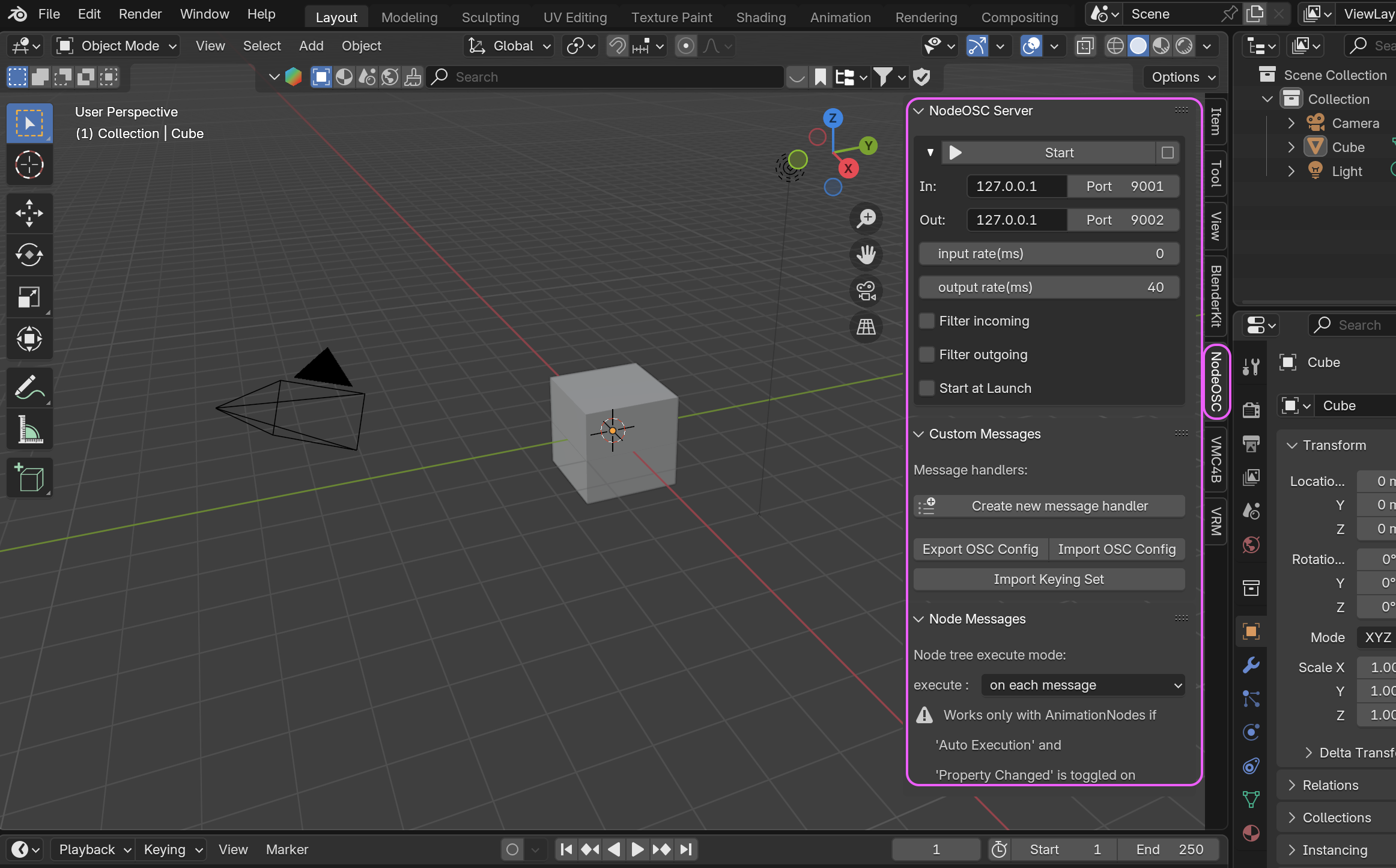
Task: Select the Measure tool
Action: coord(29,429)
